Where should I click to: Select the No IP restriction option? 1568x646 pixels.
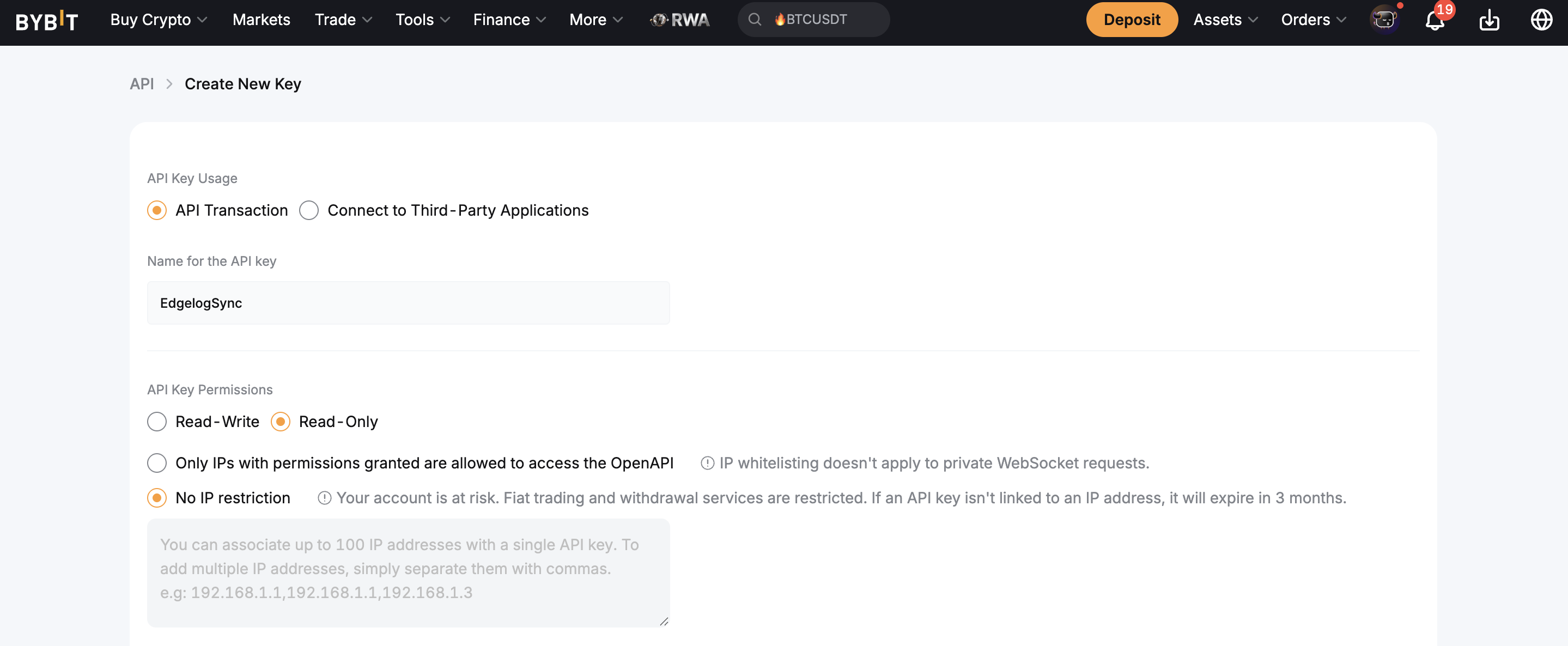157,498
